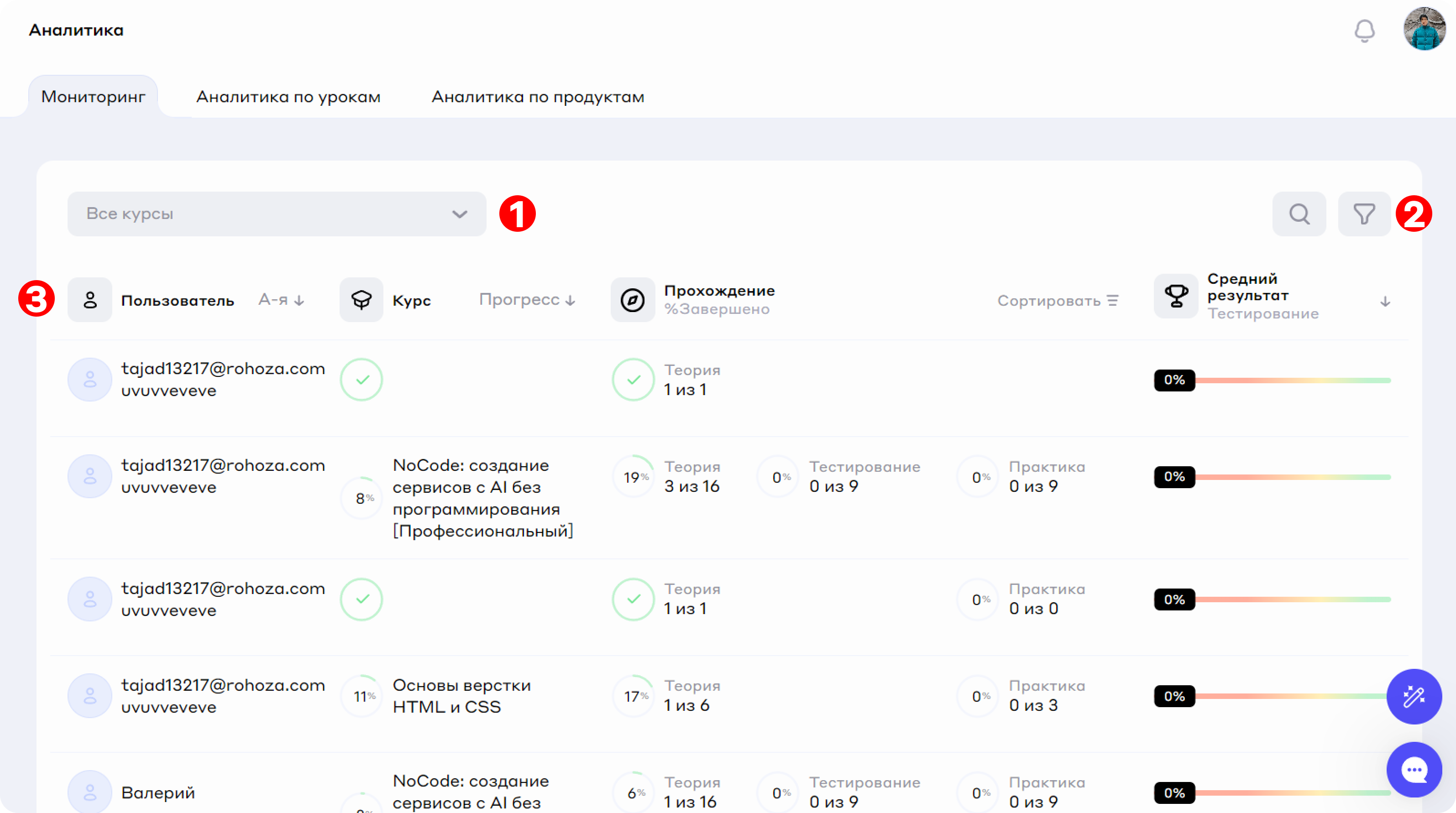Open the Сортировать options menu

coord(1058,301)
